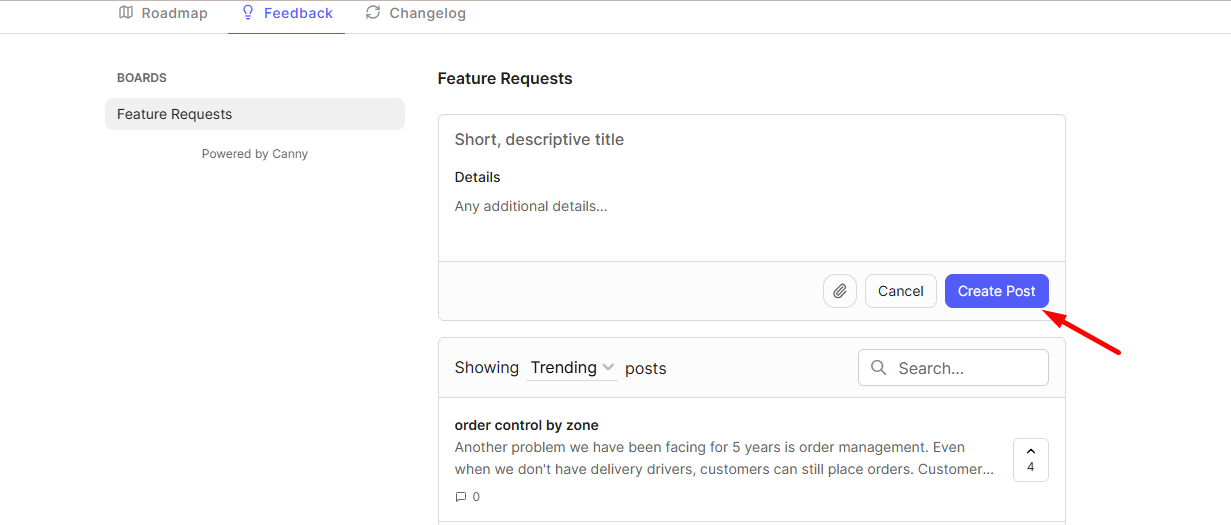The image size is (1231, 525).
Task: Open the Trending sort dropdown
Action: (572, 368)
